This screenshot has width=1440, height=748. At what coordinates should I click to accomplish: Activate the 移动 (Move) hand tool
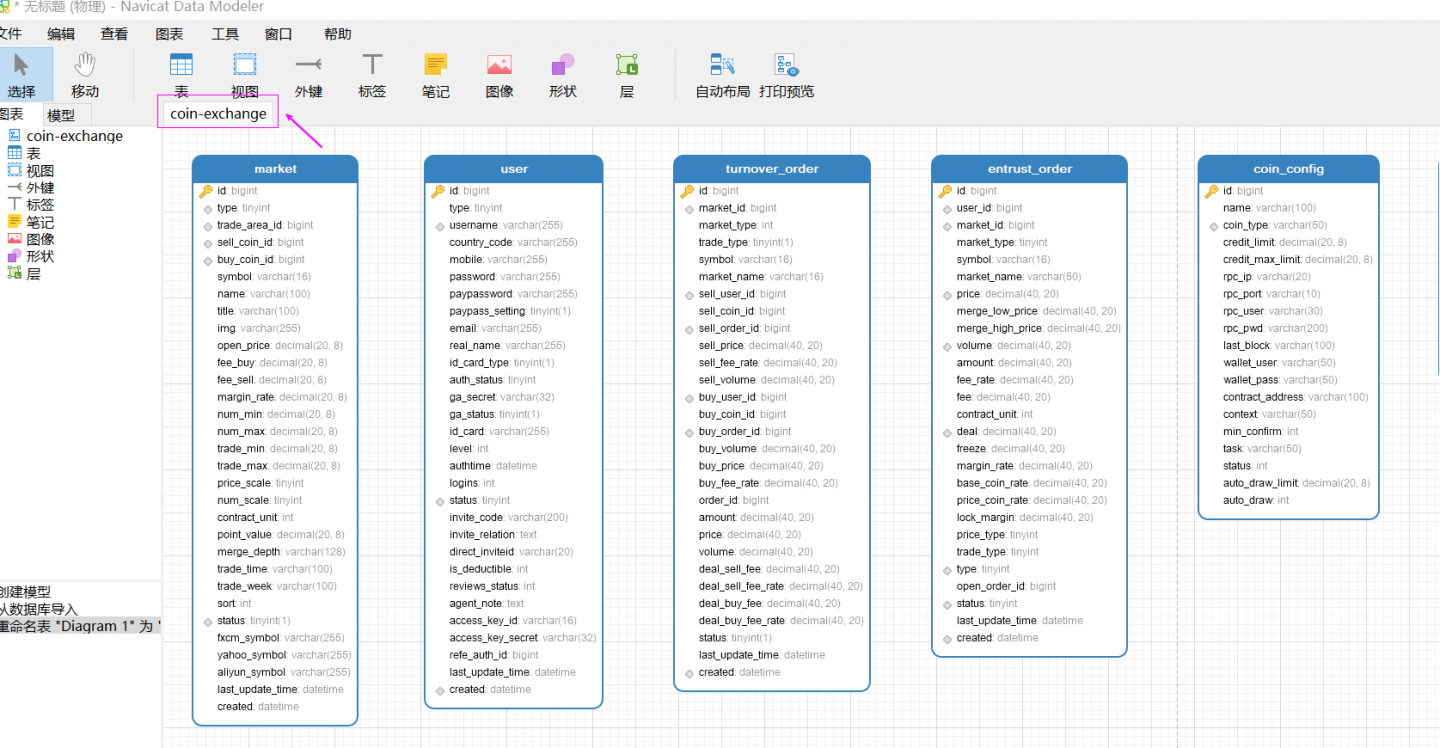click(85, 74)
